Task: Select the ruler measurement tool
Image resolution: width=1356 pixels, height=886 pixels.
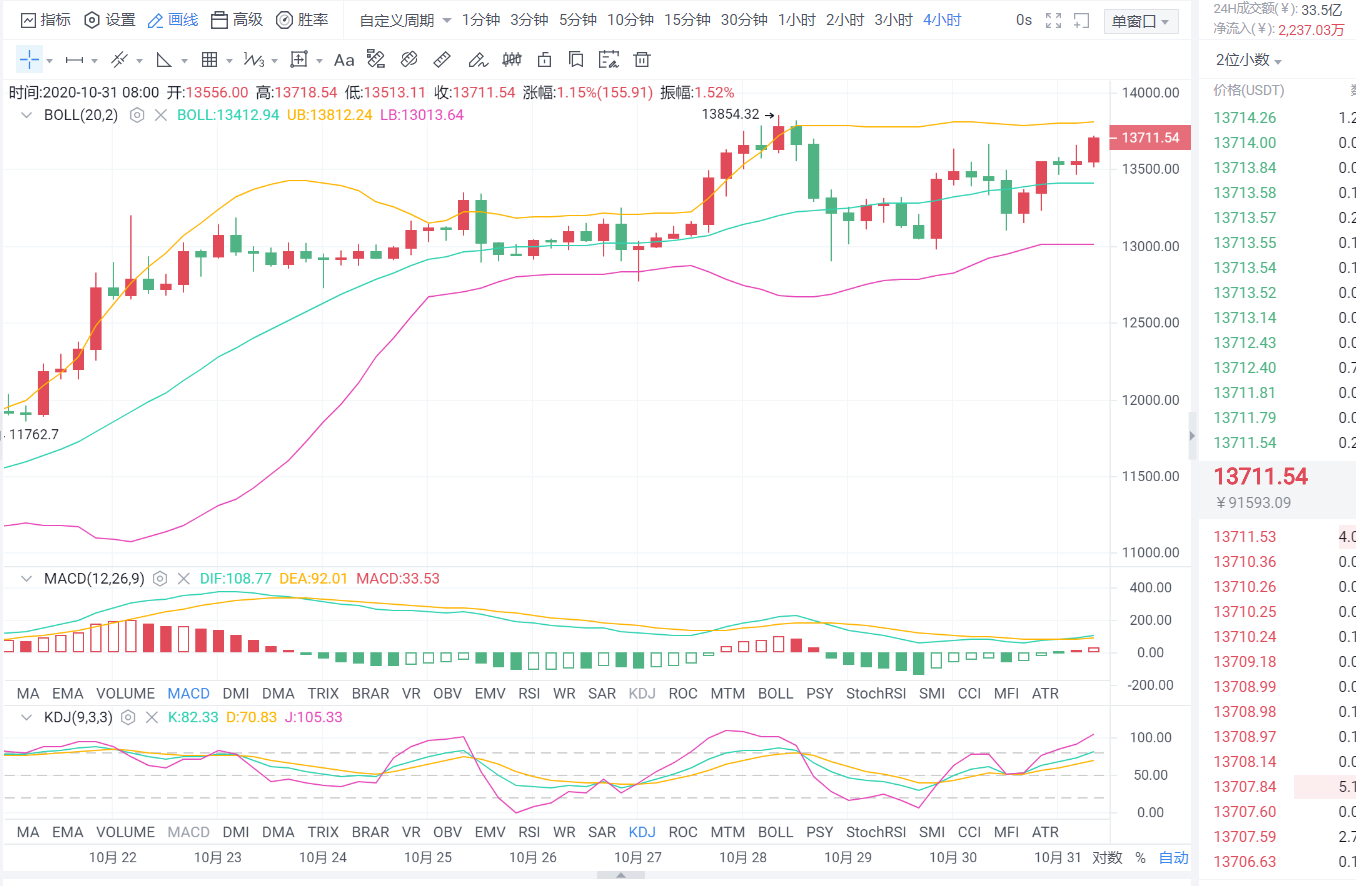Action: (x=441, y=59)
